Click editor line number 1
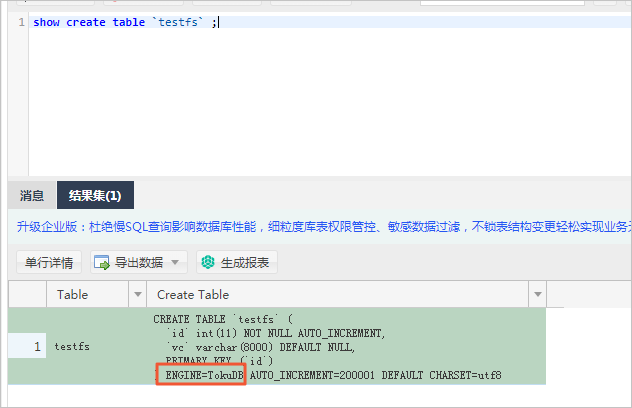 point(21,22)
